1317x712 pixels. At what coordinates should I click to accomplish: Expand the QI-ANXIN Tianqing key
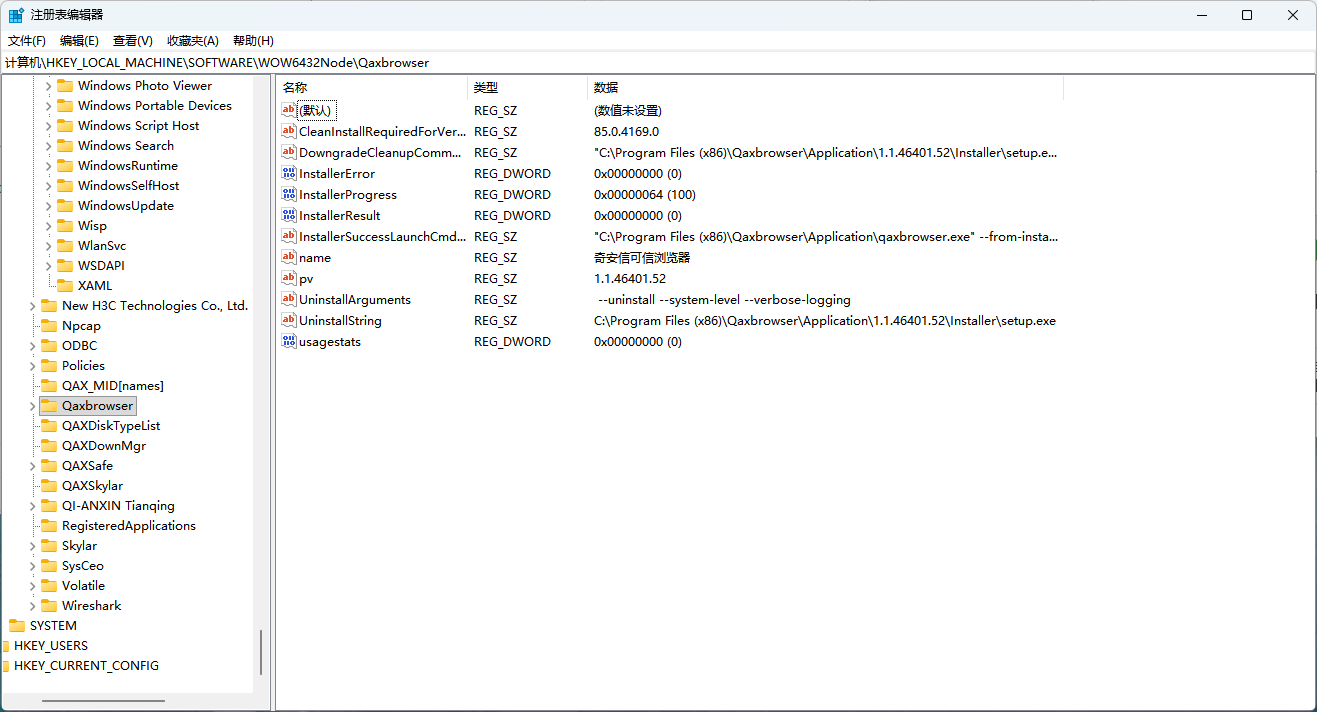coord(32,506)
